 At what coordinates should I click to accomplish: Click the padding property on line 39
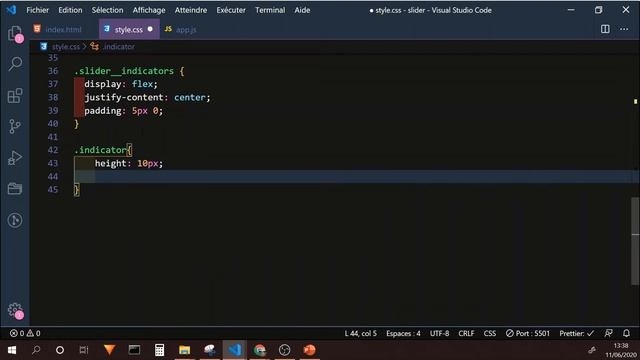click(x=103, y=111)
